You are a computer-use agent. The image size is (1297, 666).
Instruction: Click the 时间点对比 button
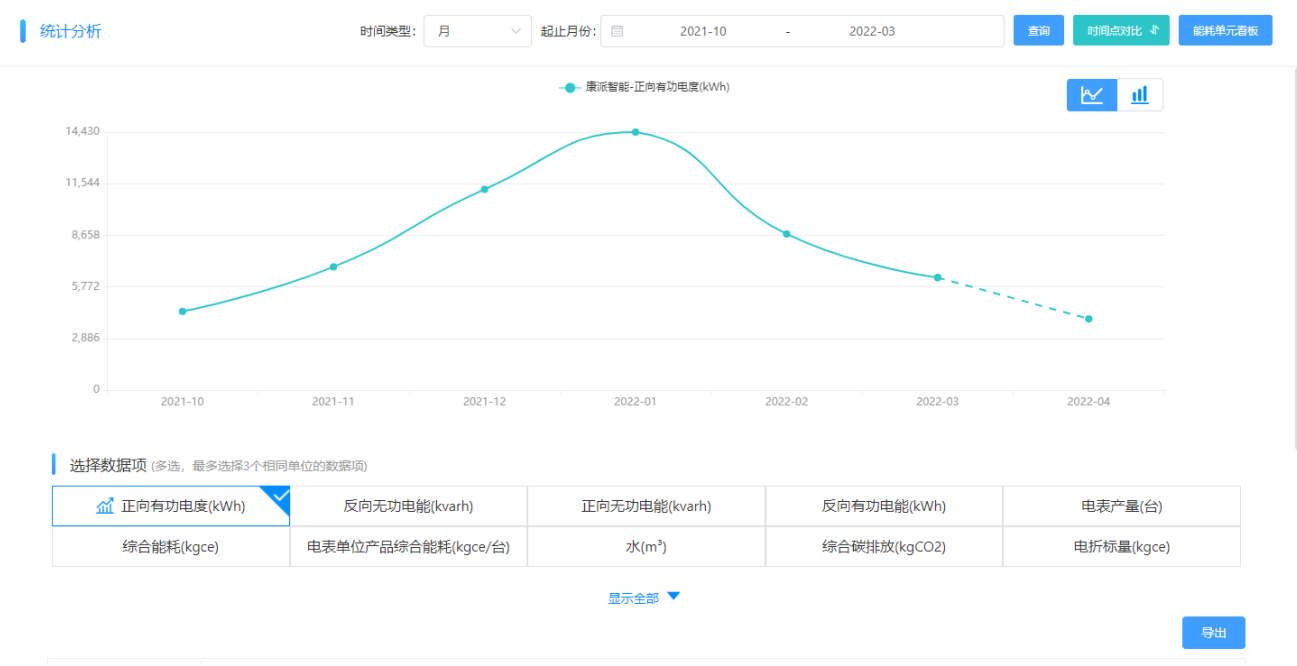click(1121, 31)
